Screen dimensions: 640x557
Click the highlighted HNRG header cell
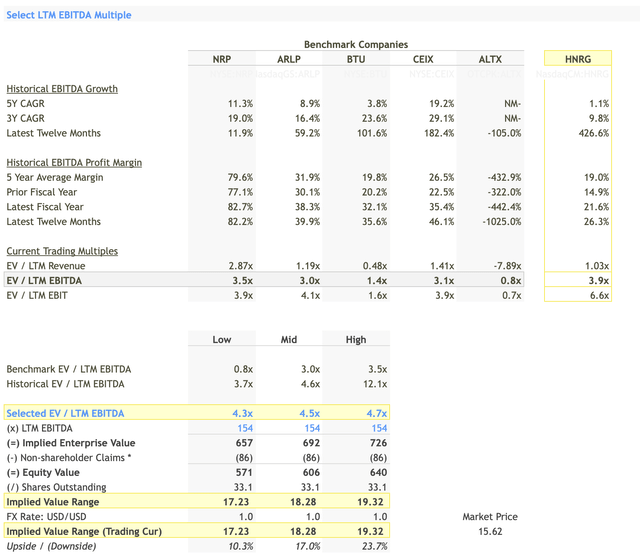click(577, 59)
